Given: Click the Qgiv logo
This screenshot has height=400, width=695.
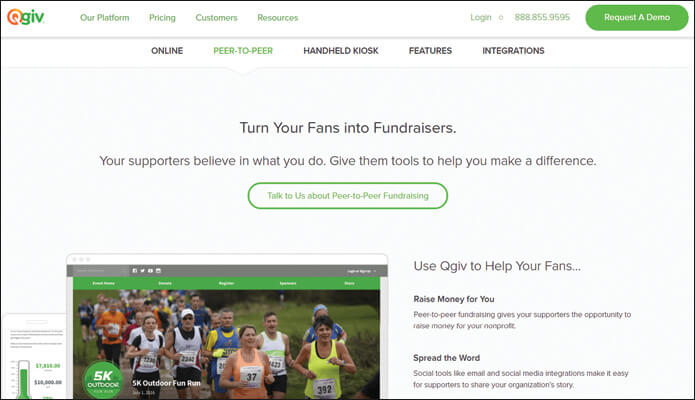Looking at the screenshot, I should coord(26,17).
